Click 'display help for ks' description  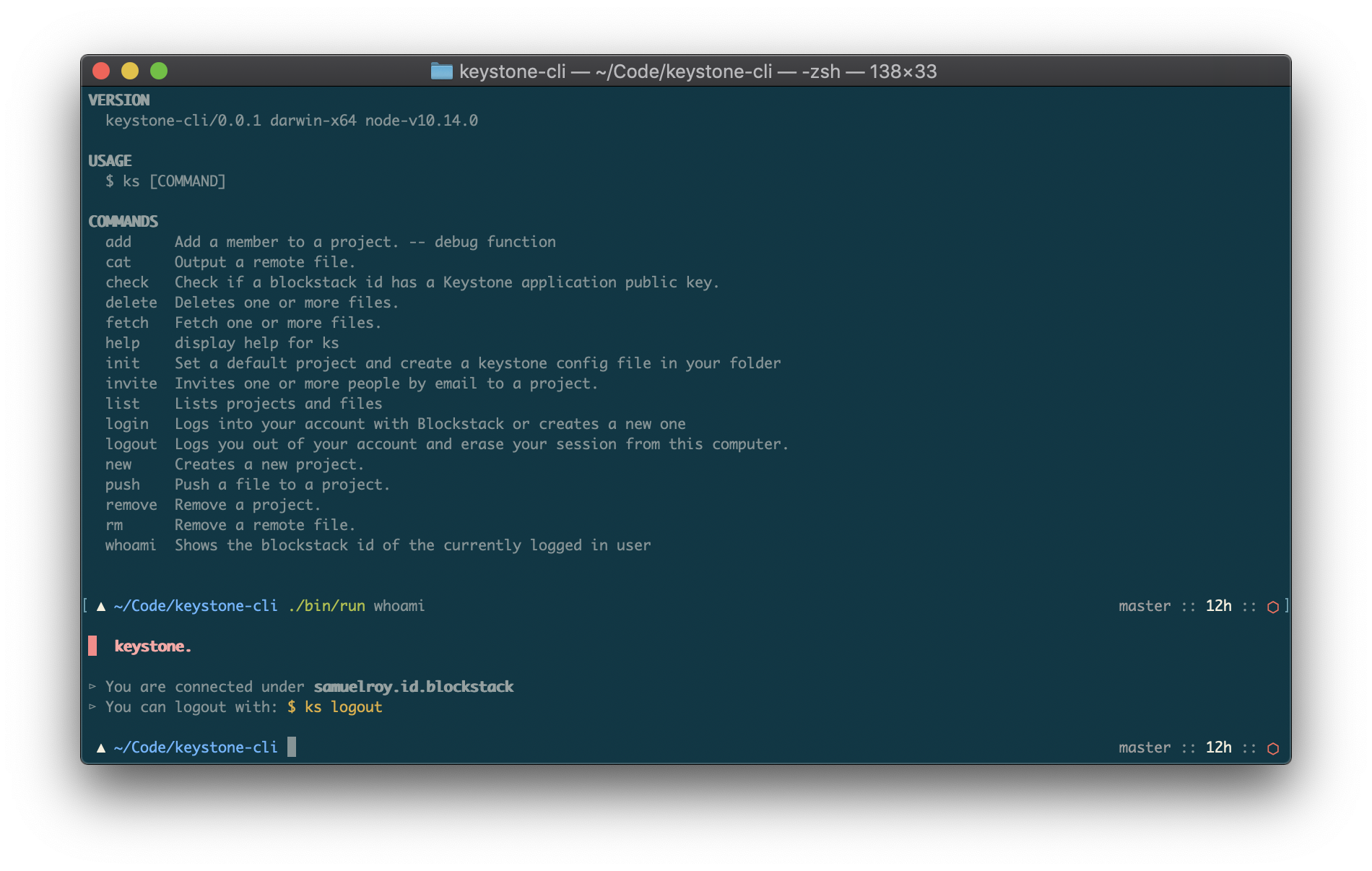pyautogui.click(x=256, y=343)
